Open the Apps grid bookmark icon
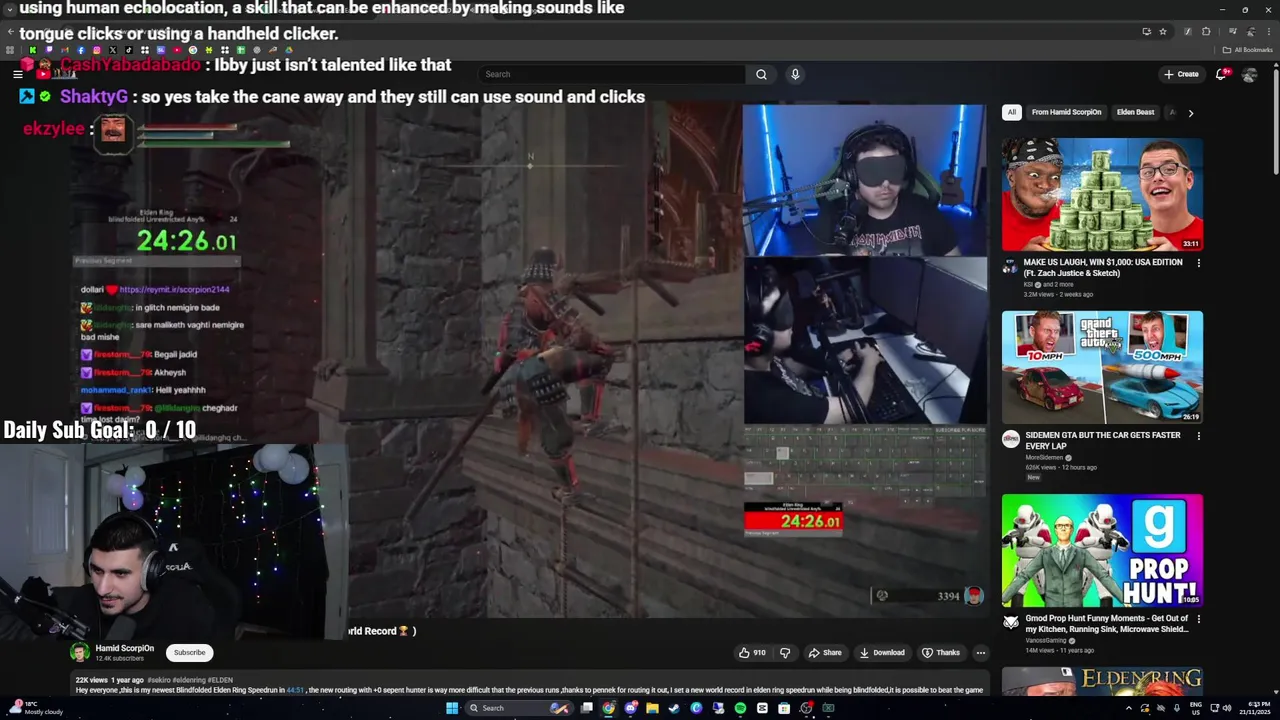 point(10,50)
